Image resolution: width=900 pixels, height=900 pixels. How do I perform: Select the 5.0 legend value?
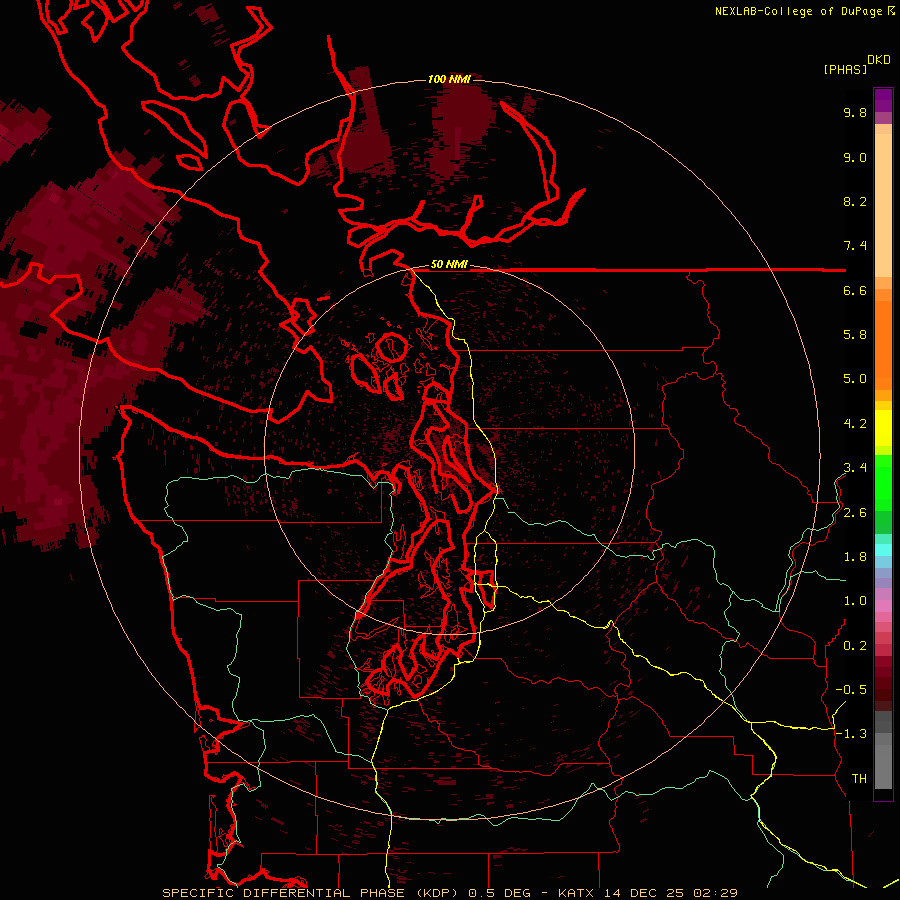click(855, 379)
